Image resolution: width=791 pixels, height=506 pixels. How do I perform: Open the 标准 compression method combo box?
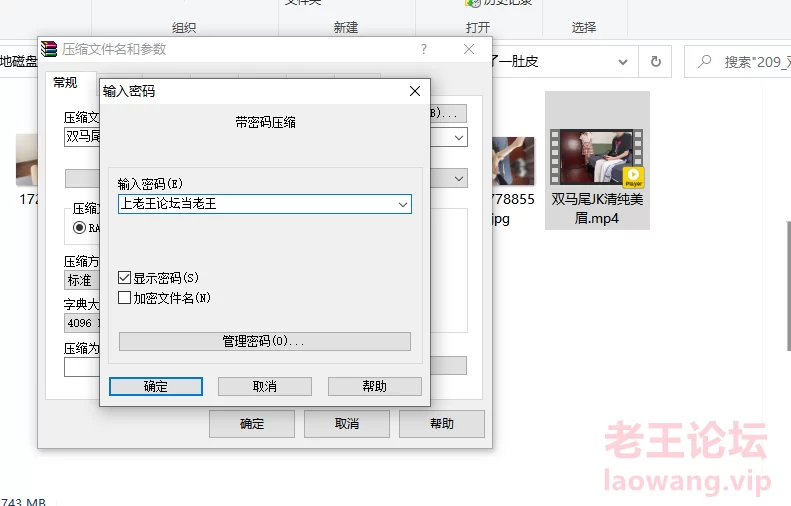point(82,280)
